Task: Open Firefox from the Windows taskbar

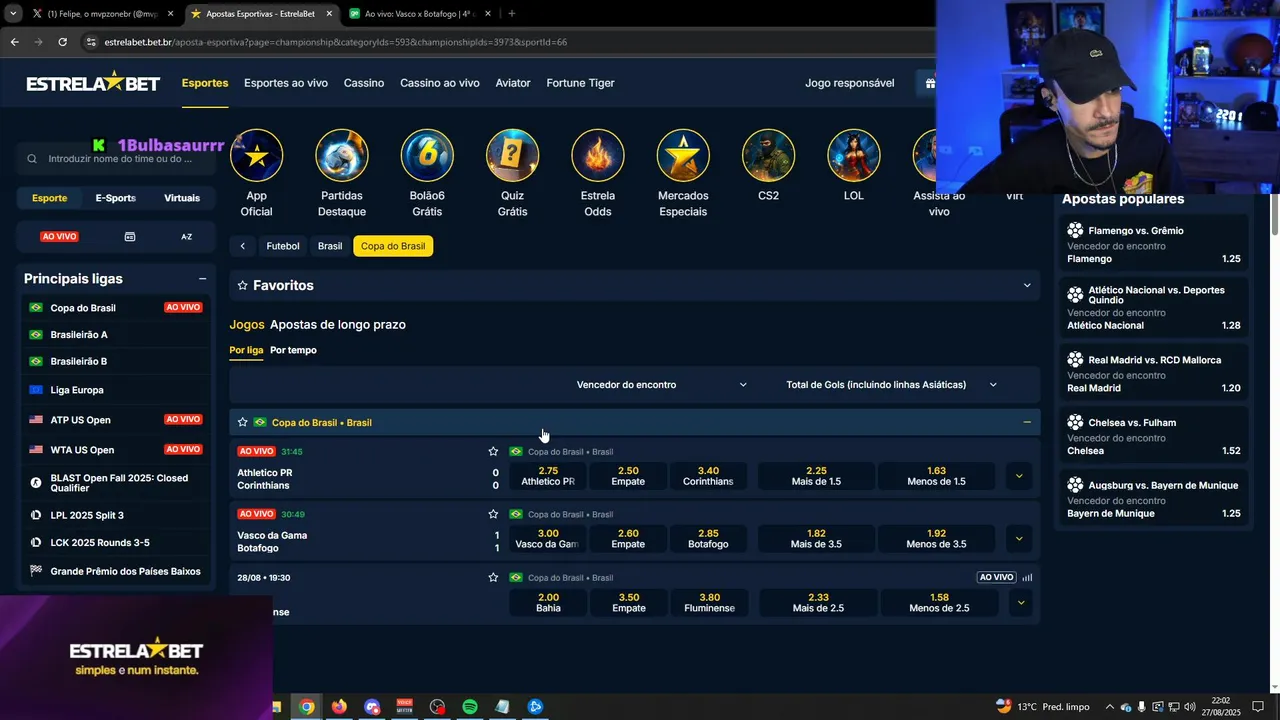Action: click(x=339, y=707)
